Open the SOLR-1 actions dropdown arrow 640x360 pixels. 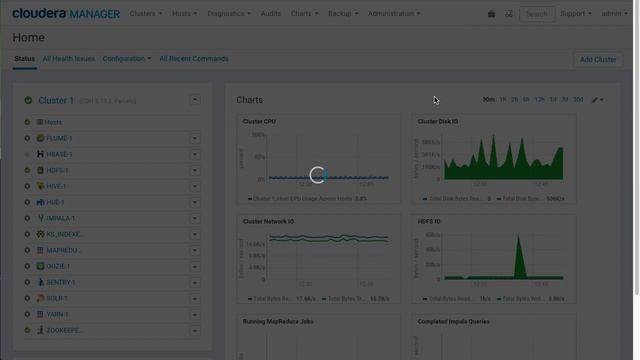(x=195, y=298)
